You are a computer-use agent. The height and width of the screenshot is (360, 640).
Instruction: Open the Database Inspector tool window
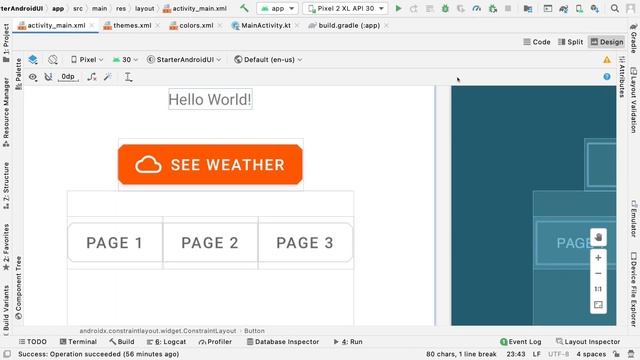pos(283,342)
